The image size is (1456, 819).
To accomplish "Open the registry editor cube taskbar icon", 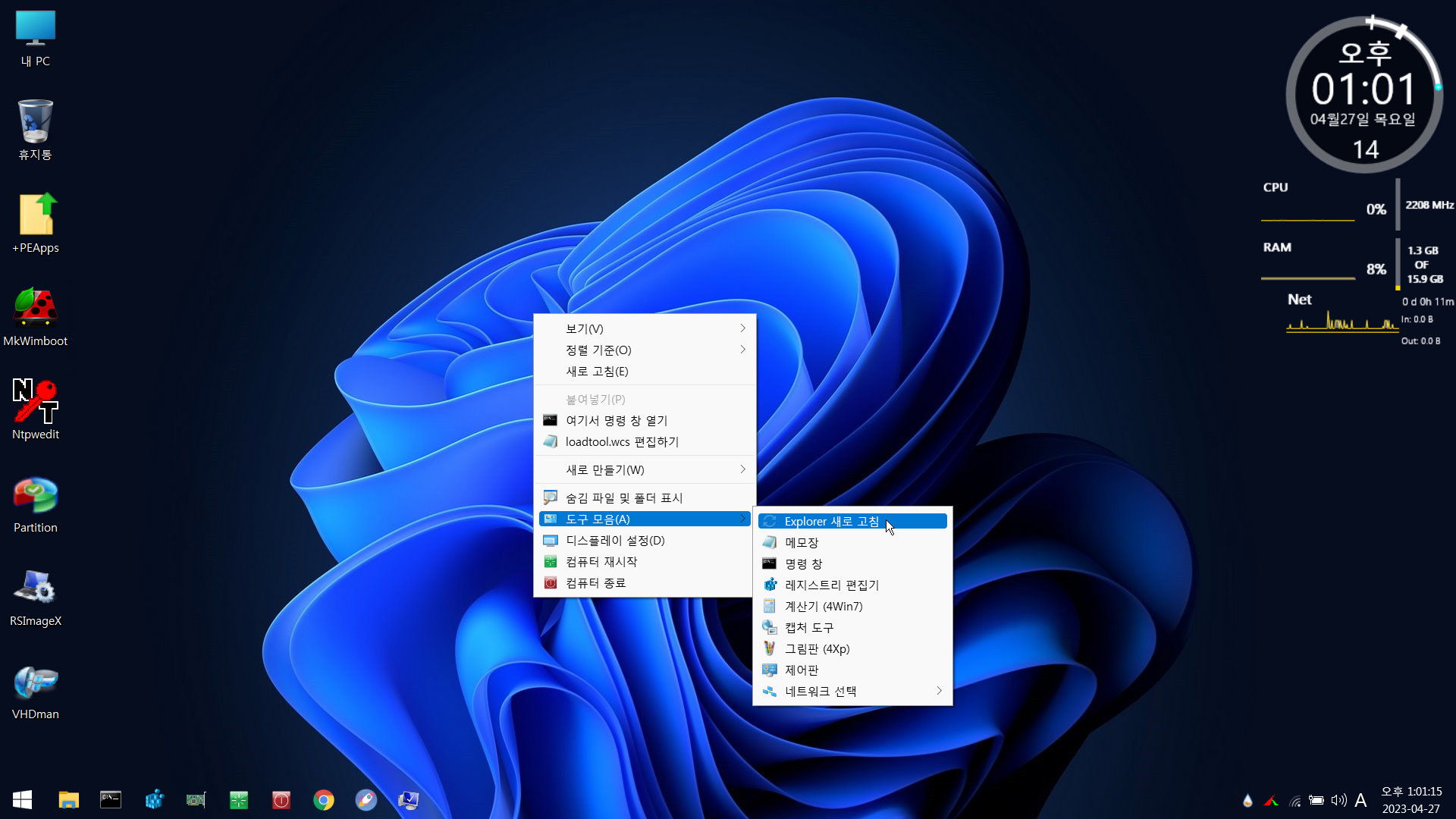I will pos(154,800).
